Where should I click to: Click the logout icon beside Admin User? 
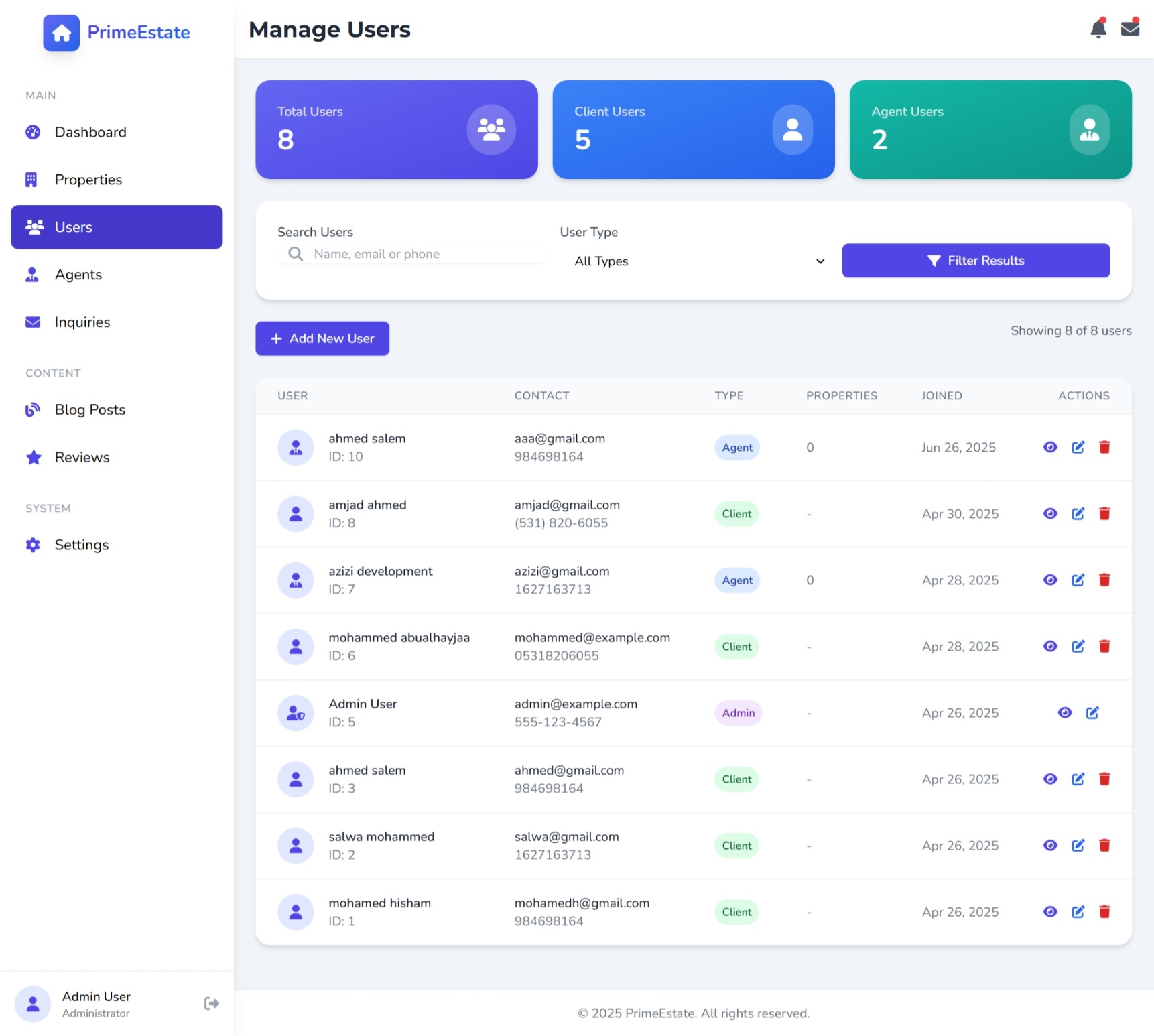tap(211, 1003)
